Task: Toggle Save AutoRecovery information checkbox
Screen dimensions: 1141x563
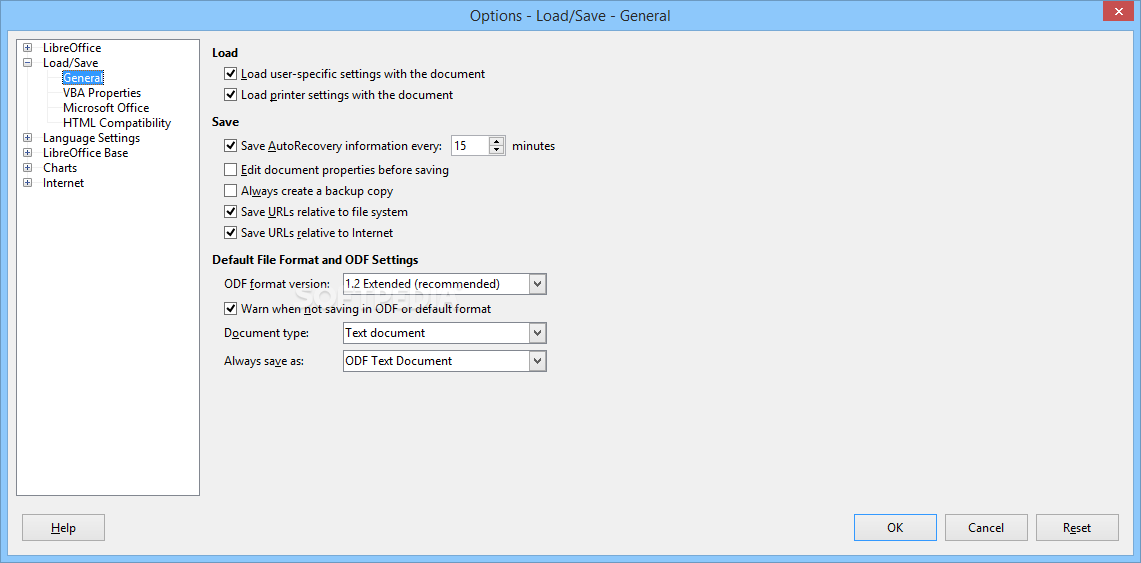Action: pos(231,145)
